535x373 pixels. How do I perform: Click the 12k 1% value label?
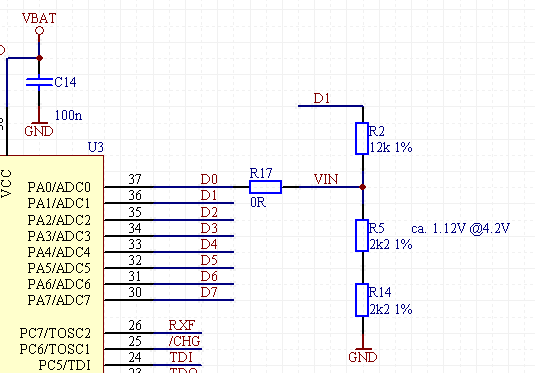point(391,147)
